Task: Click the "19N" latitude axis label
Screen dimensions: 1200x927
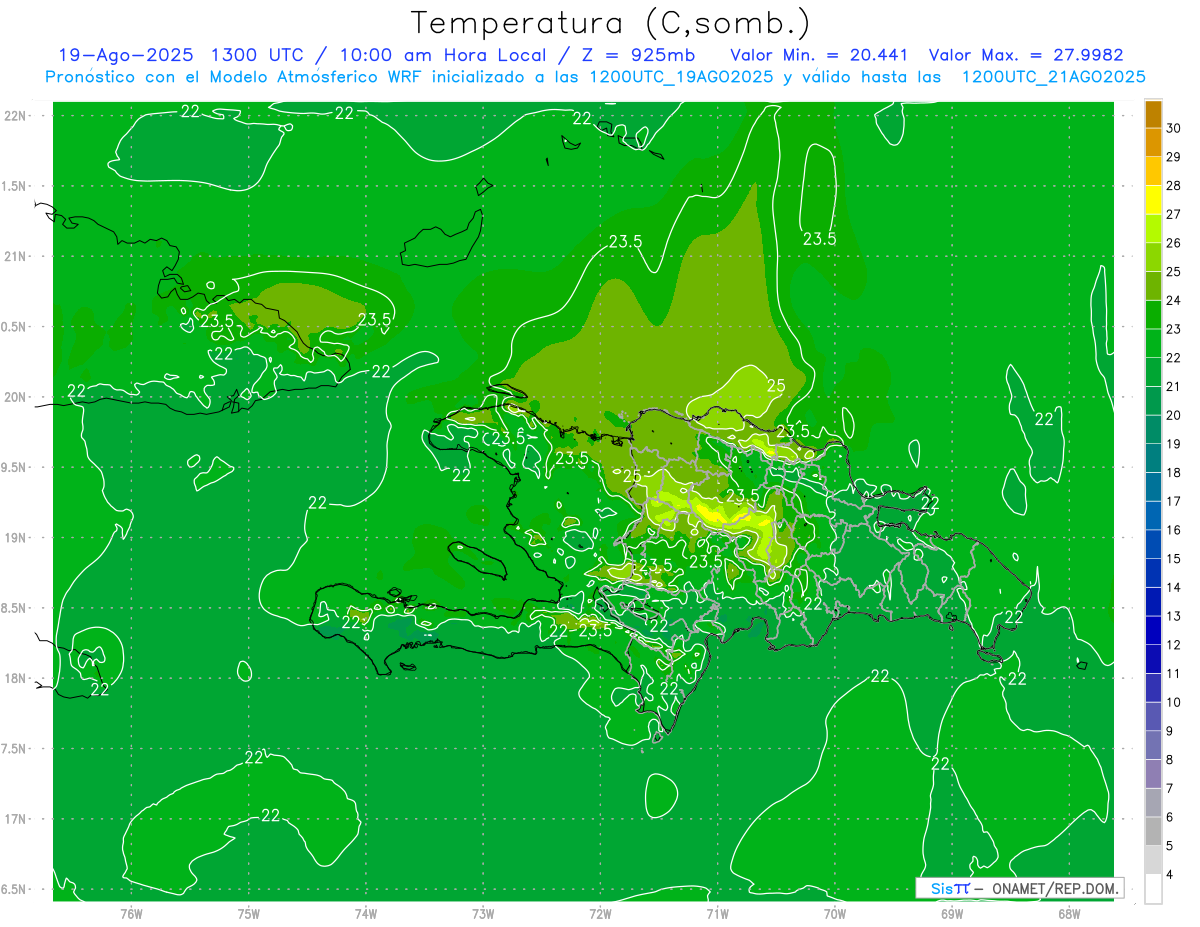Action: 17,538
